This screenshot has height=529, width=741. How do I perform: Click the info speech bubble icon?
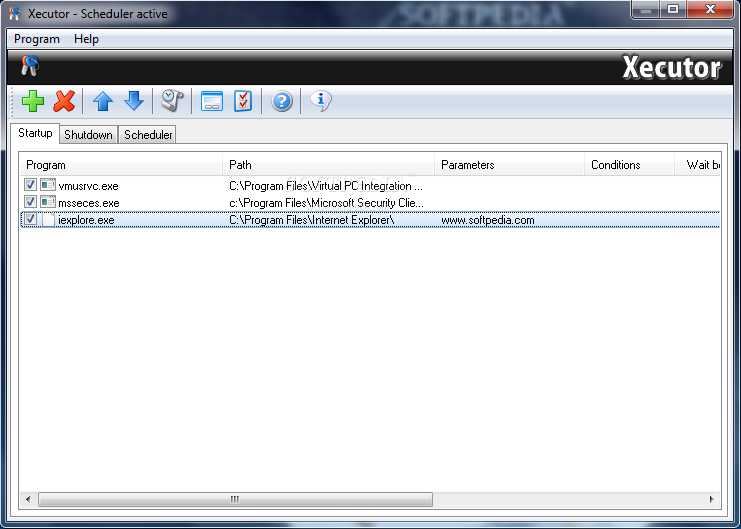[321, 101]
